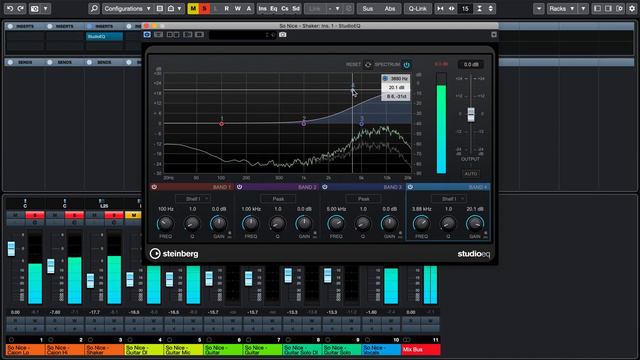Viewport: 640px width, 360px height.
Task: Click Band 1 GAIN knob
Action: 219,224
